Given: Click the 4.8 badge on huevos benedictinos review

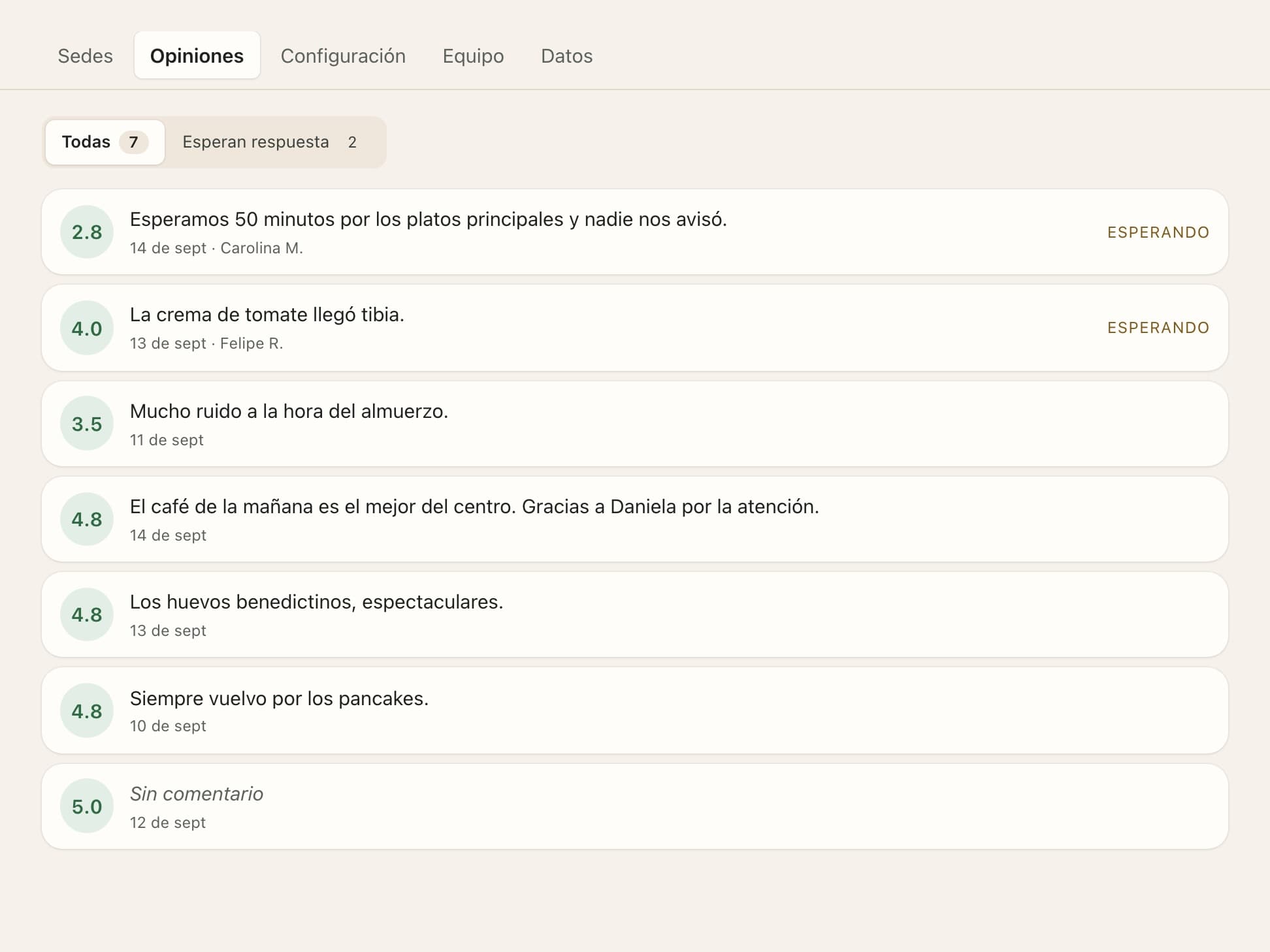Looking at the screenshot, I should click(x=87, y=614).
